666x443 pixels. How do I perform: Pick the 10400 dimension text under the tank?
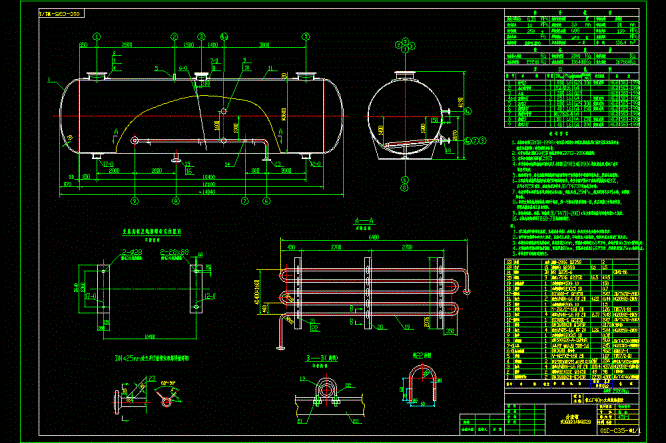coord(209,177)
